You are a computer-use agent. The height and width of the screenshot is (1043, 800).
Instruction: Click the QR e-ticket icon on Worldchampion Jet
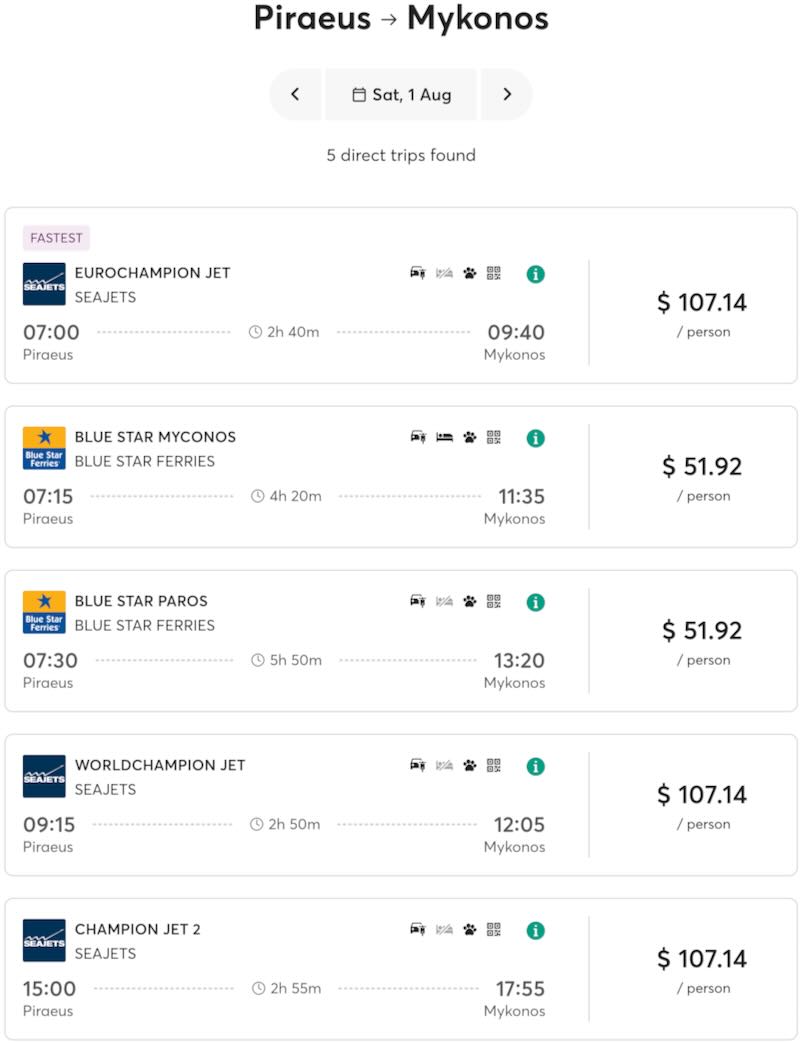pos(492,765)
